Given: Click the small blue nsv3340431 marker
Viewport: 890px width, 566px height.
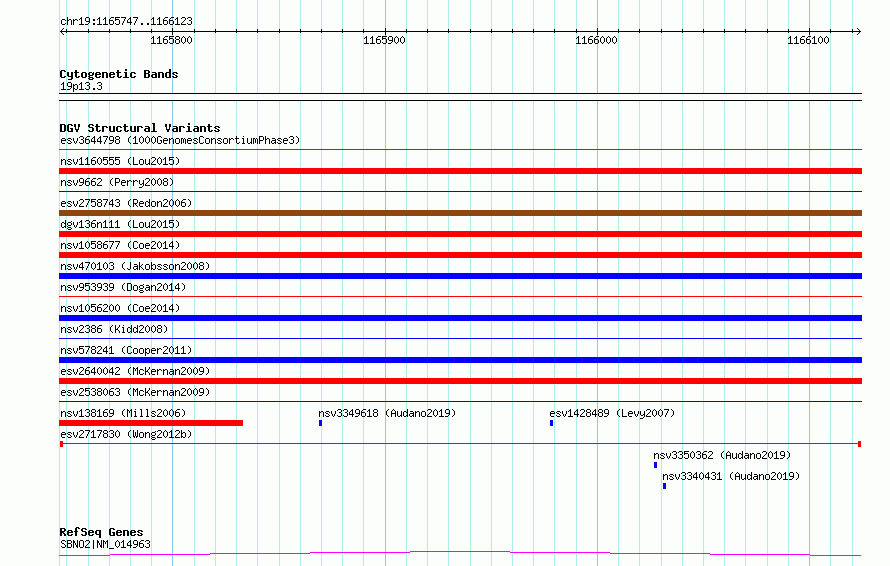Looking at the screenshot, I should [x=665, y=486].
